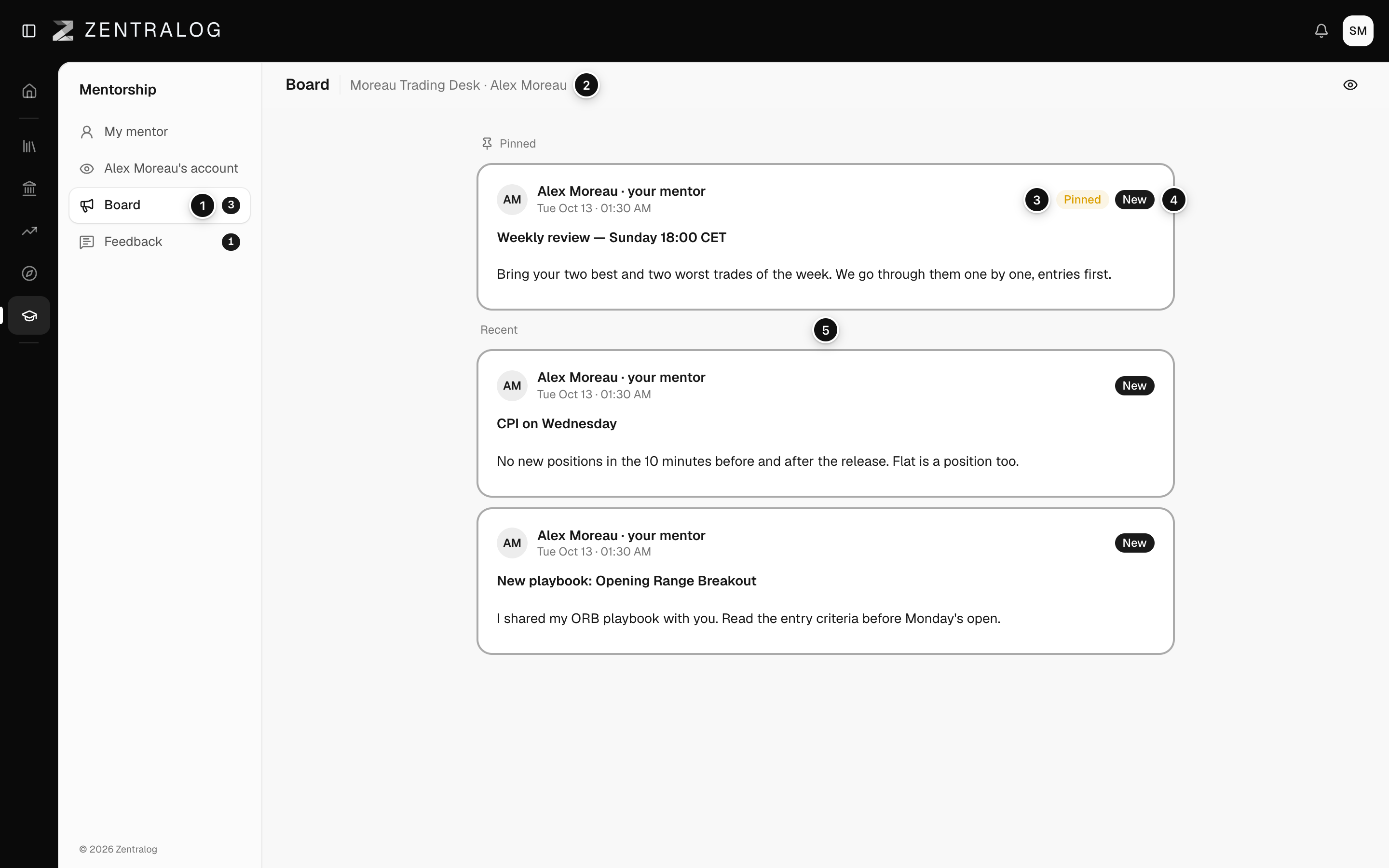Click the '© 2026 Zentralog' footer text
The height and width of the screenshot is (868, 1389).
pos(118,849)
